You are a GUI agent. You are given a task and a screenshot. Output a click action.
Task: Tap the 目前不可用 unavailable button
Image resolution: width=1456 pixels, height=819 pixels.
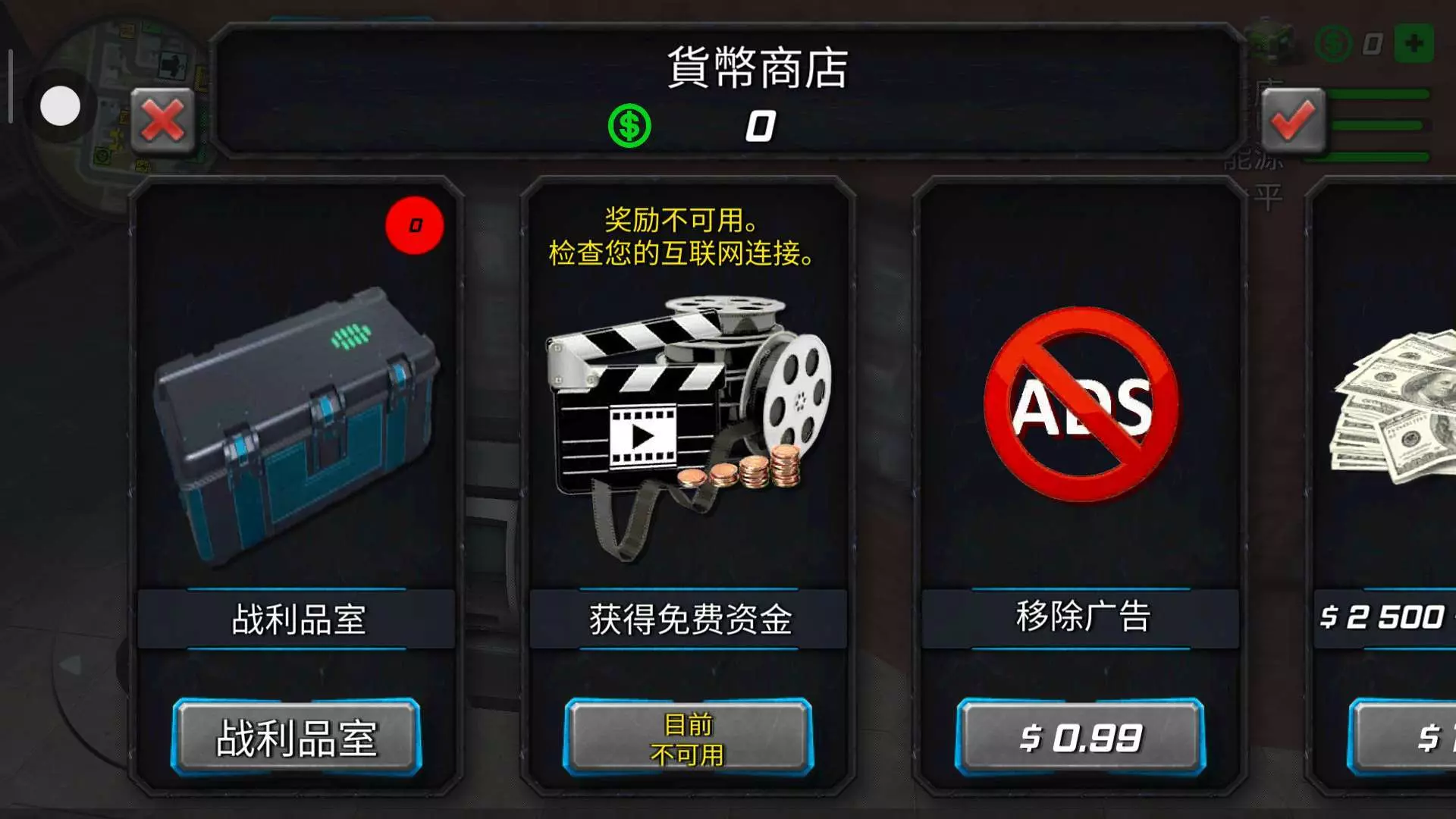689,738
